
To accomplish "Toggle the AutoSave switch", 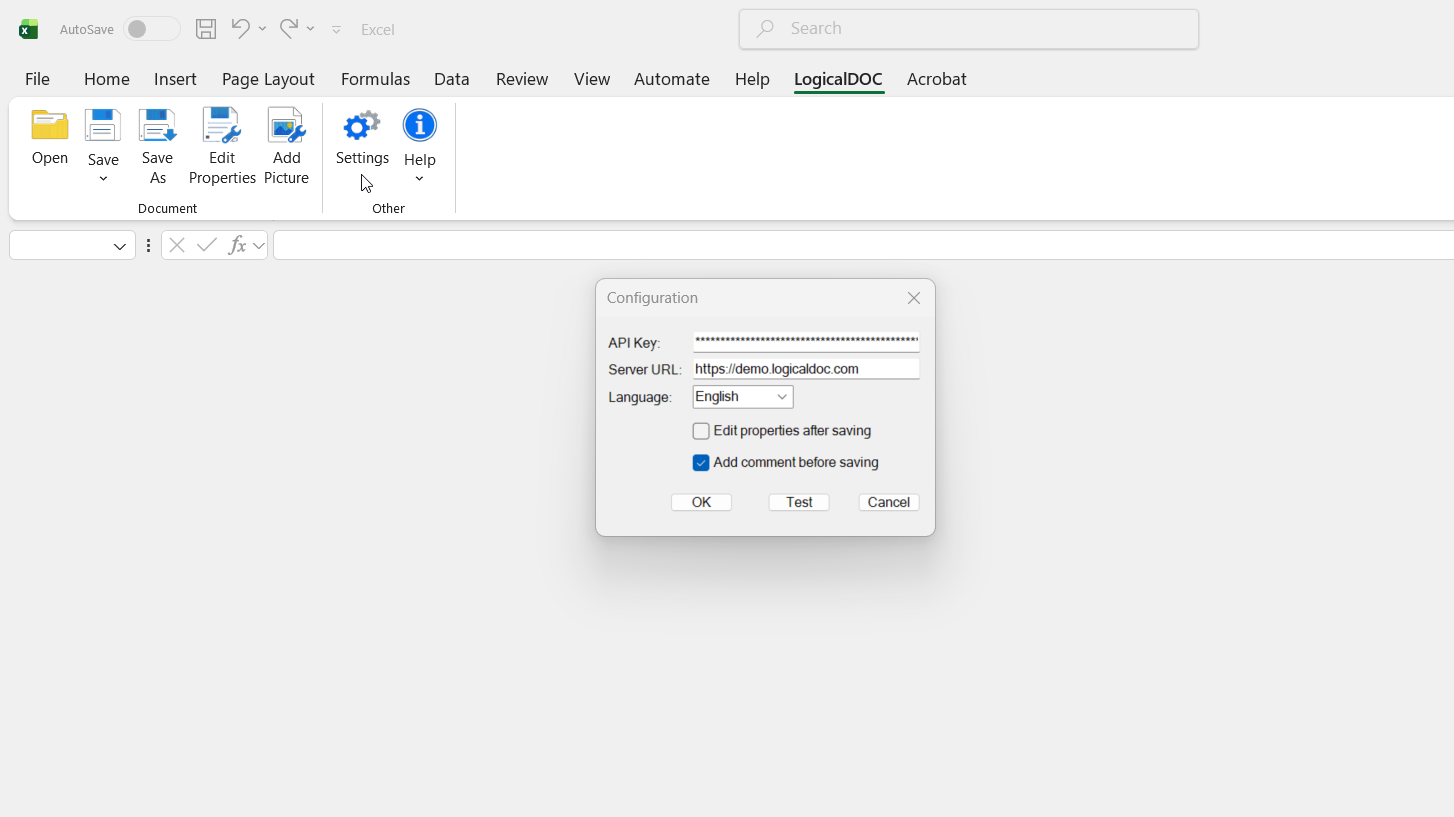I will 152,29.
